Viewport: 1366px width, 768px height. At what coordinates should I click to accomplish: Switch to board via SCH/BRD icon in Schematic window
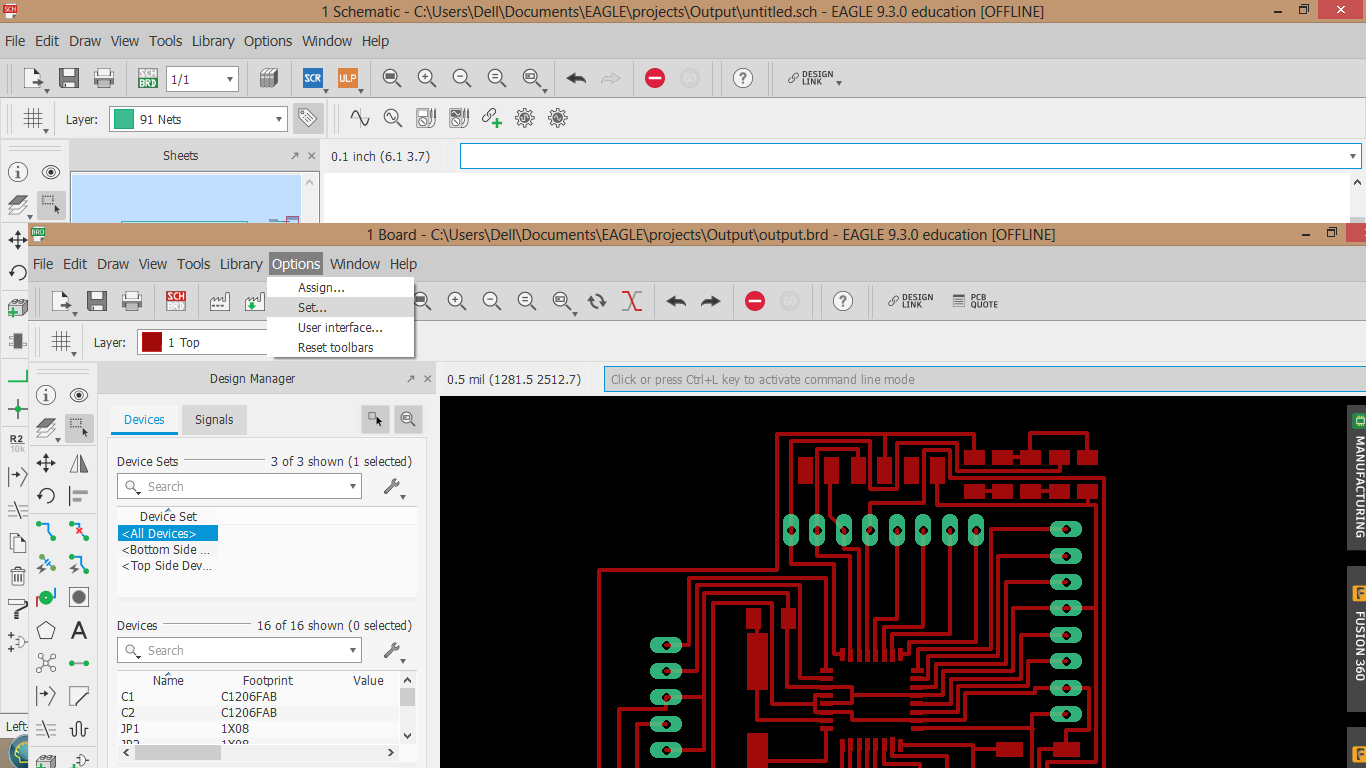147,78
